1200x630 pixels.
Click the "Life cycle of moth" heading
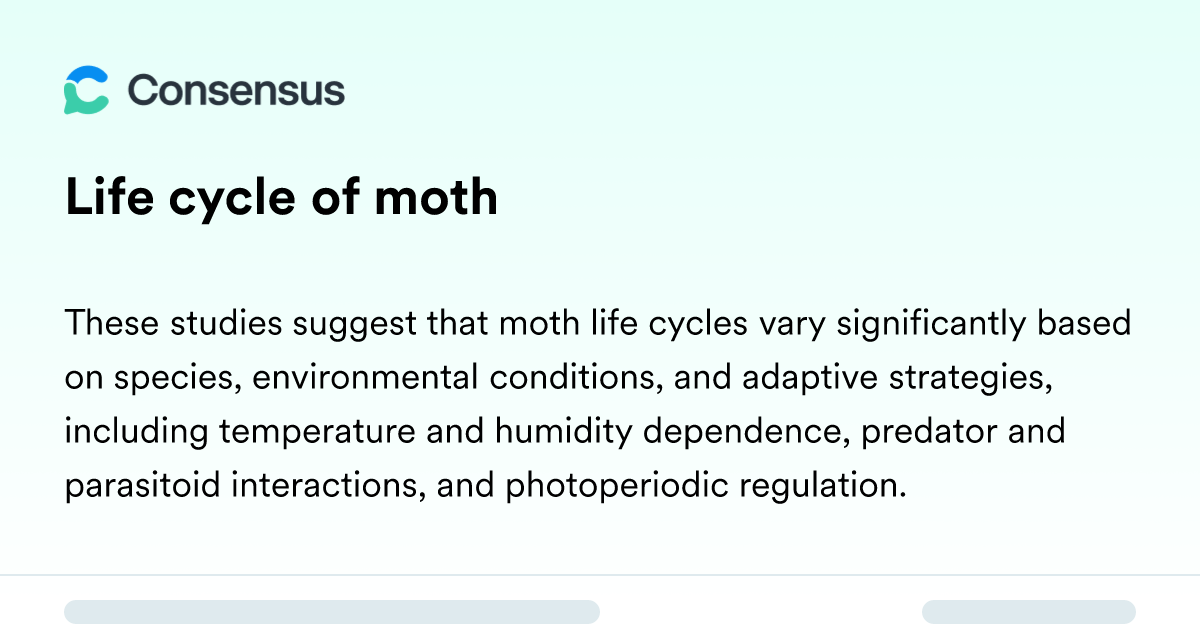pos(281,197)
